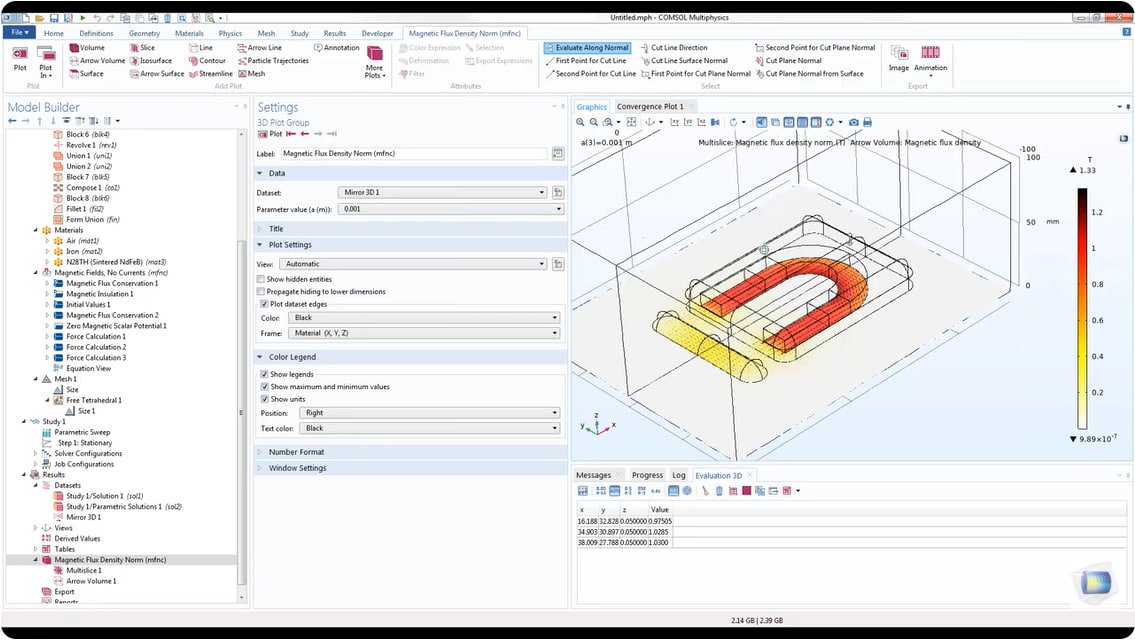Click the camera snapshot icon in Graphics toolbar
The width and height of the screenshot is (1135, 641).
click(x=854, y=122)
